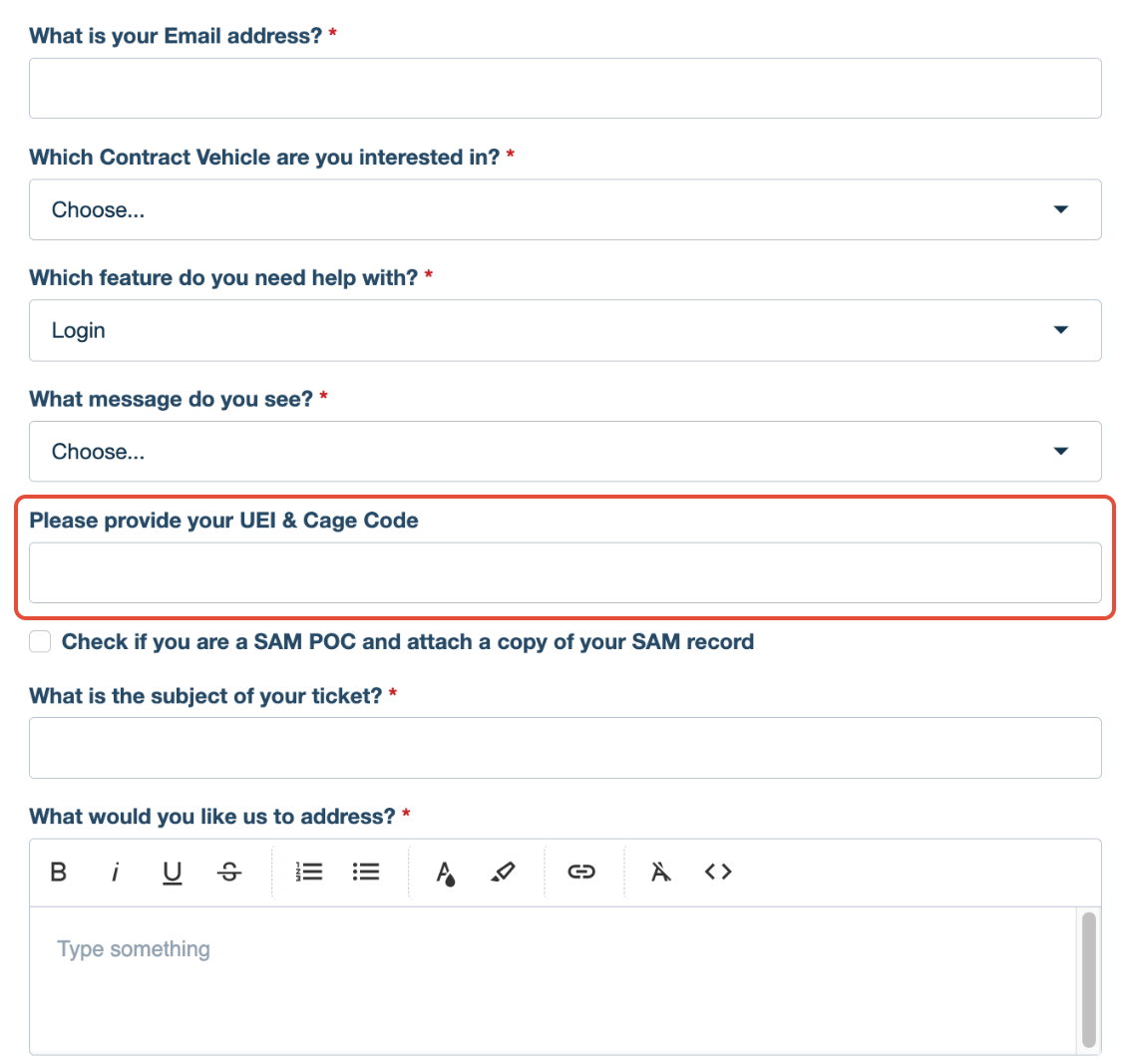Click the Email address input field

pos(564,88)
